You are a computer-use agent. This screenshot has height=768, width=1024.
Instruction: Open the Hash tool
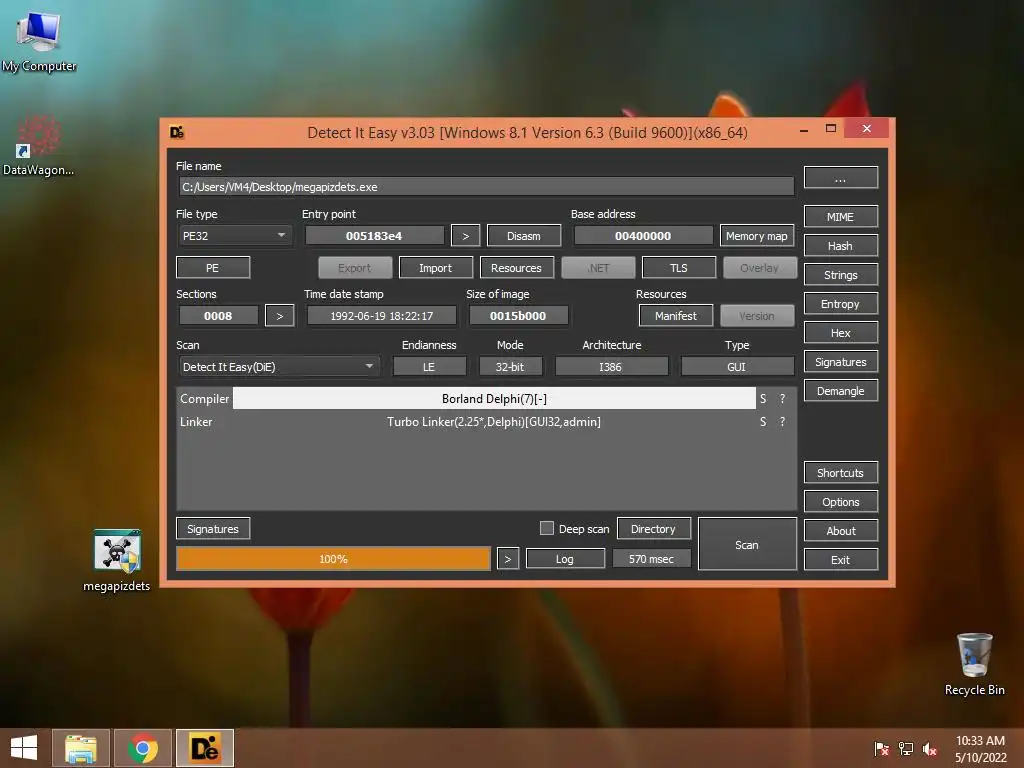click(x=840, y=246)
